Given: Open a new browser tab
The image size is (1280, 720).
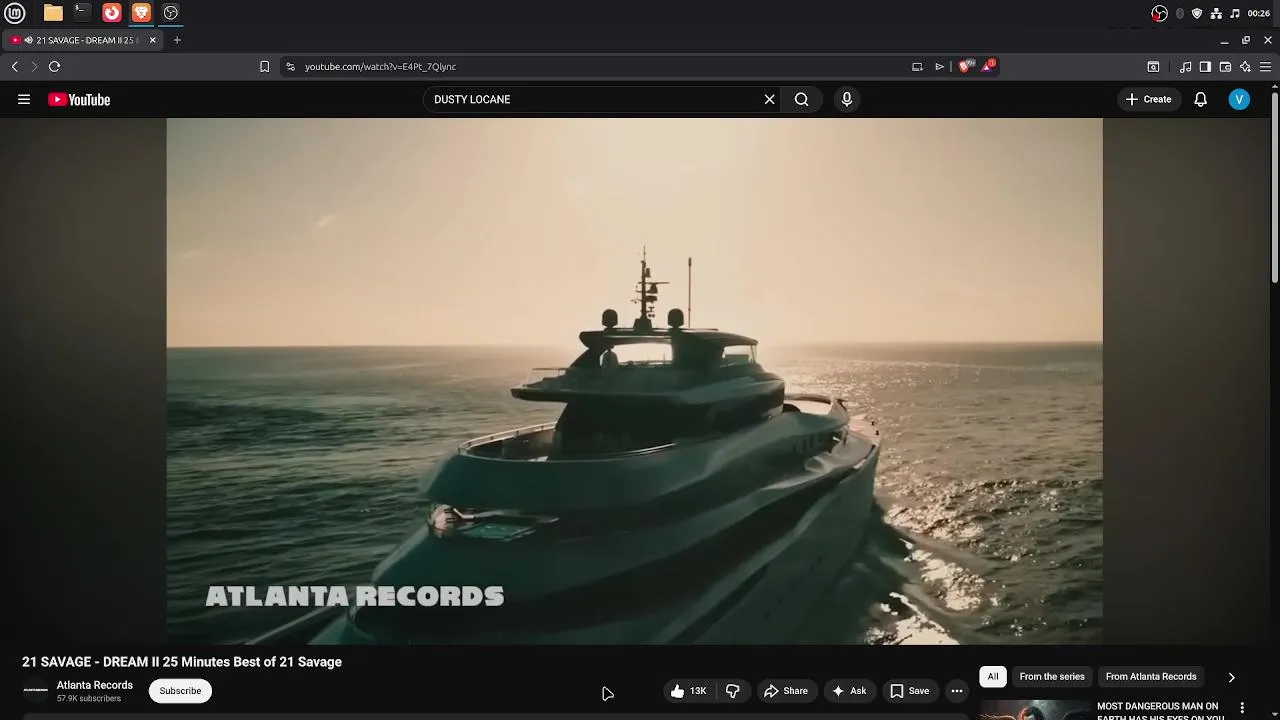Looking at the screenshot, I should pyautogui.click(x=177, y=40).
